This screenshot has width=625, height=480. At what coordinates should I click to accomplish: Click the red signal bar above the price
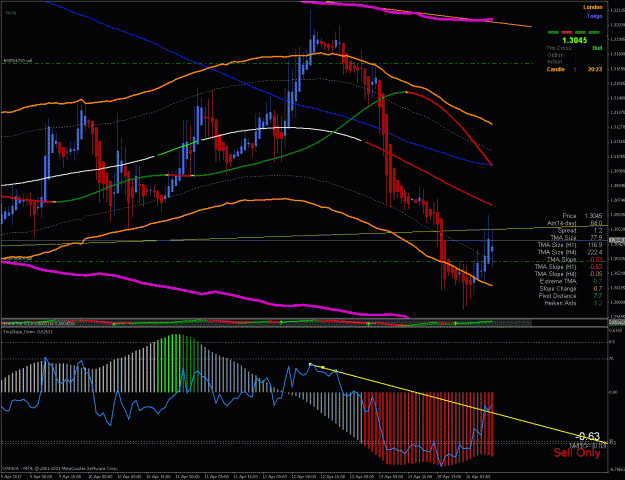[x=568, y=32]
